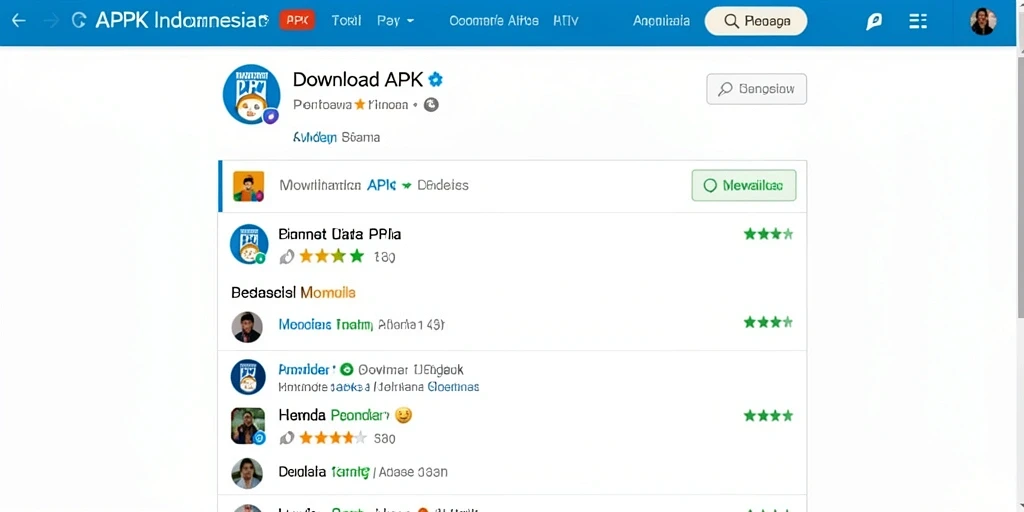Click the reload icon beside APPK Indomnesia
This screenshot has width=1024, height=512.
tap(78, 21)
